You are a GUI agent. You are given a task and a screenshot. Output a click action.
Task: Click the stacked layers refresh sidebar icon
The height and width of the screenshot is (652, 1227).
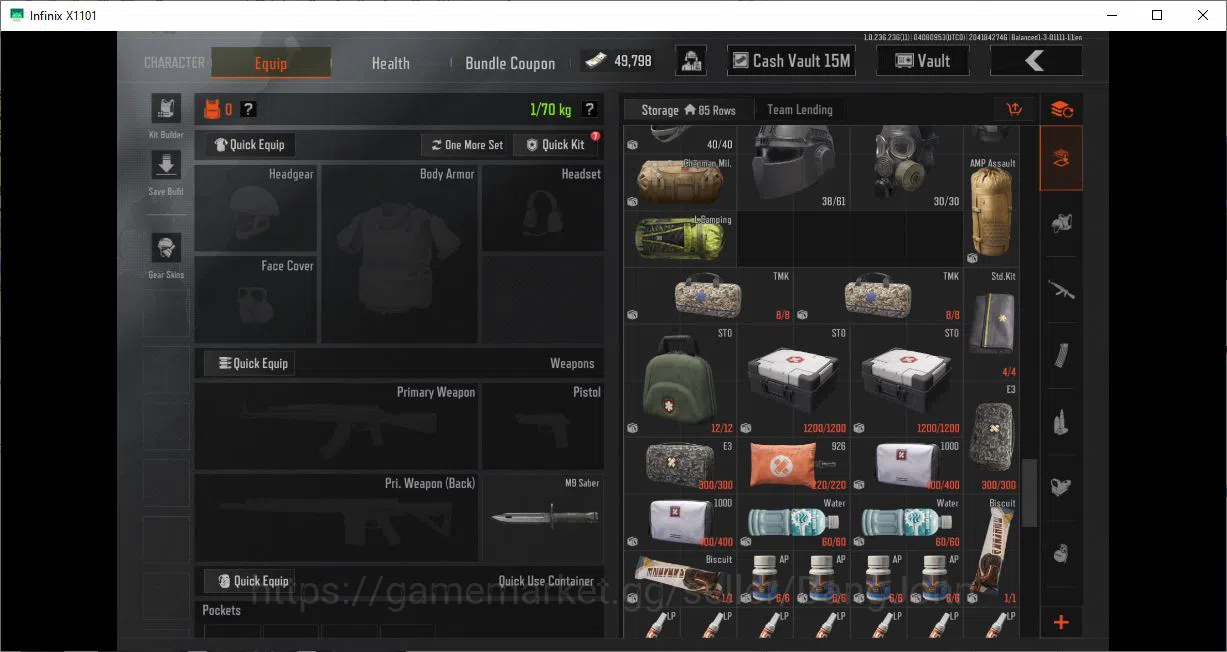pos(1061,109)
